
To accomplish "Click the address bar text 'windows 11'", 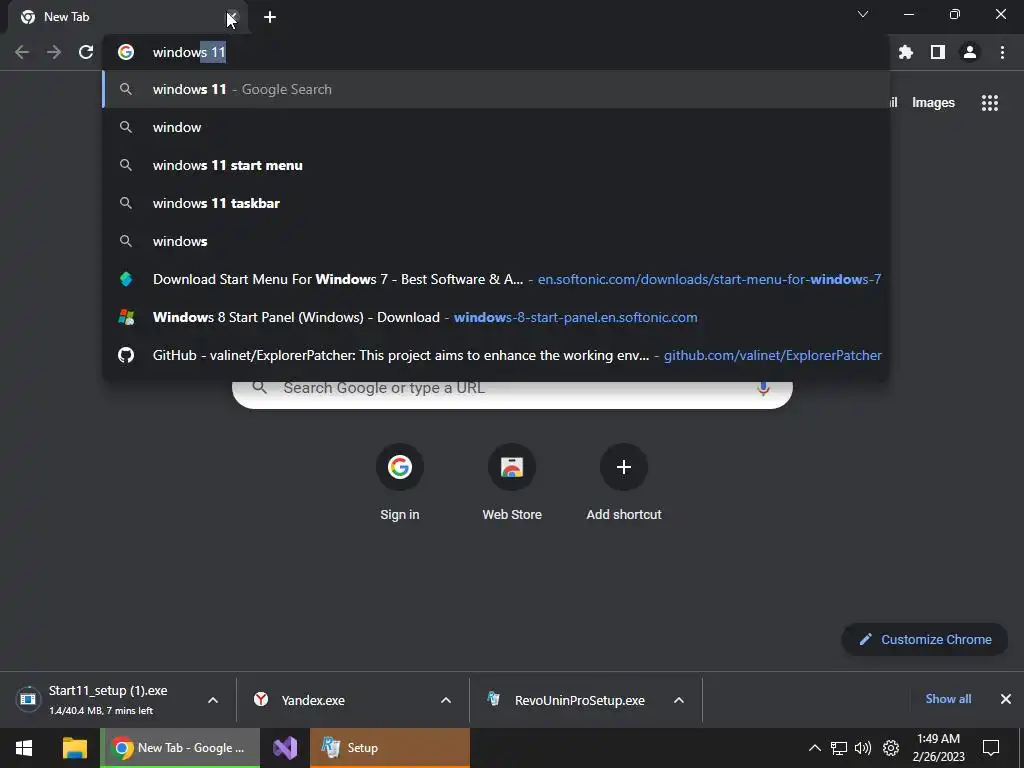I will point(189,52).
